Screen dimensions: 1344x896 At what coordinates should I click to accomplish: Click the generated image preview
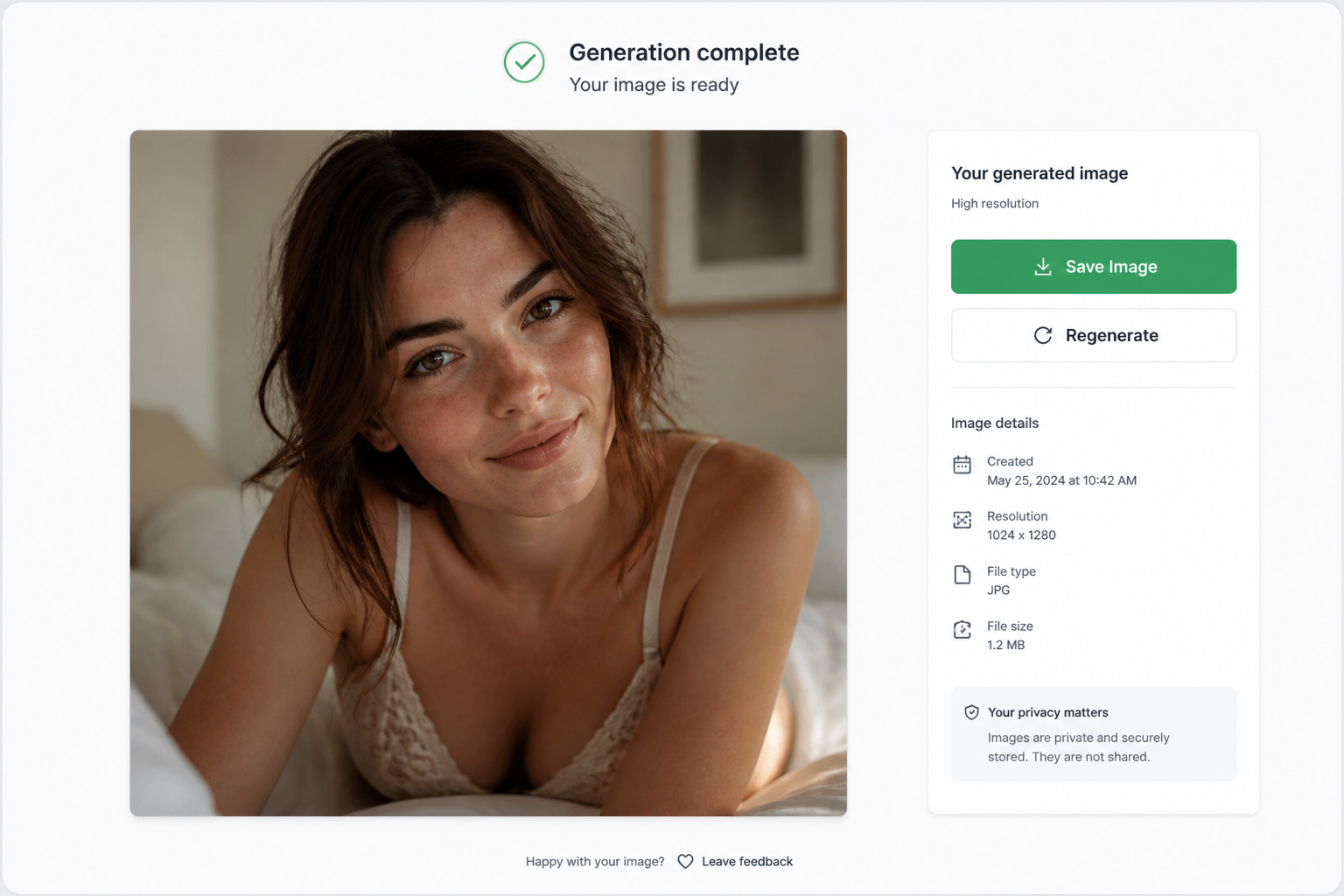click(x=488, y=473)
